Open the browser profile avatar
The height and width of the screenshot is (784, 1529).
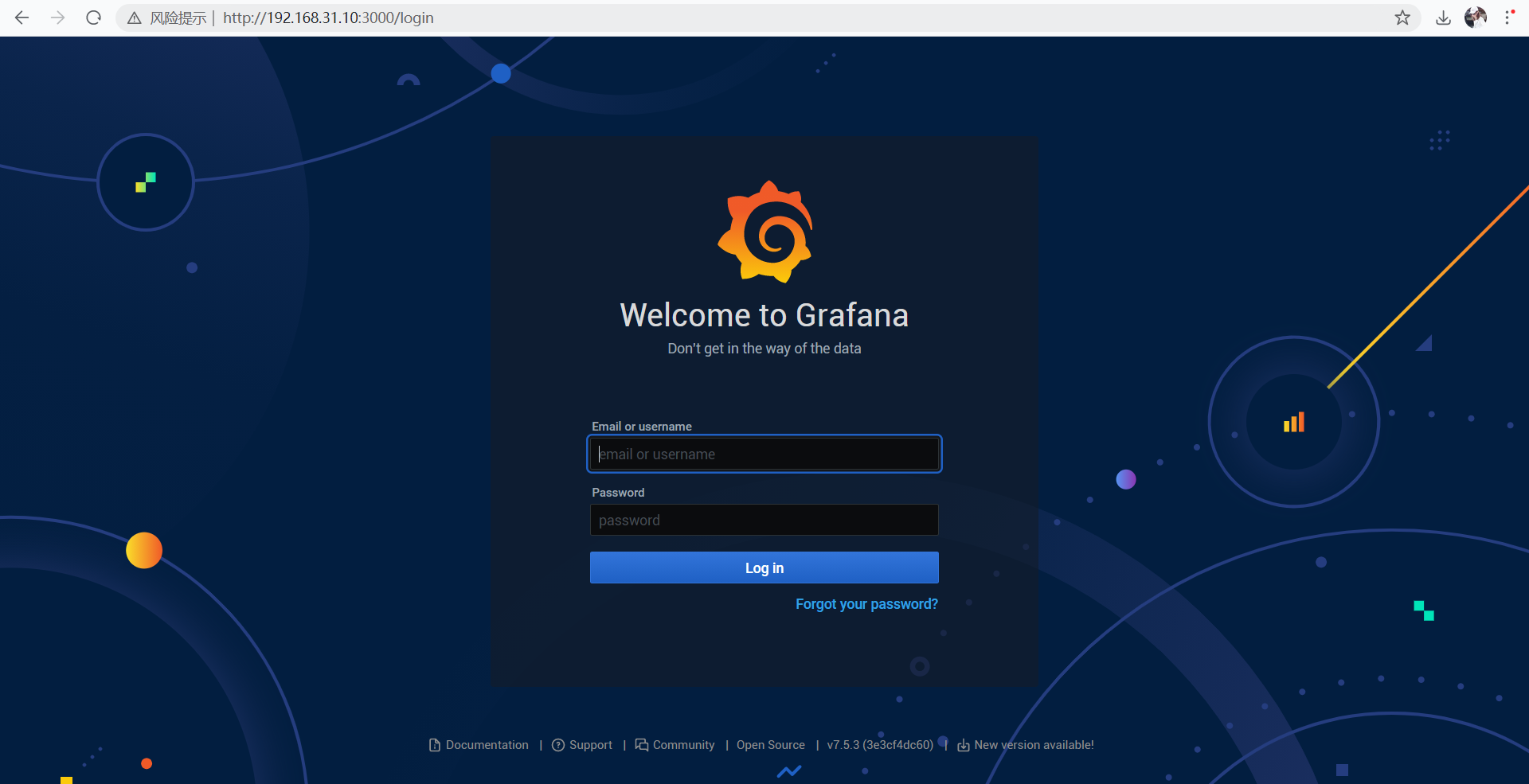(1476, 18)
